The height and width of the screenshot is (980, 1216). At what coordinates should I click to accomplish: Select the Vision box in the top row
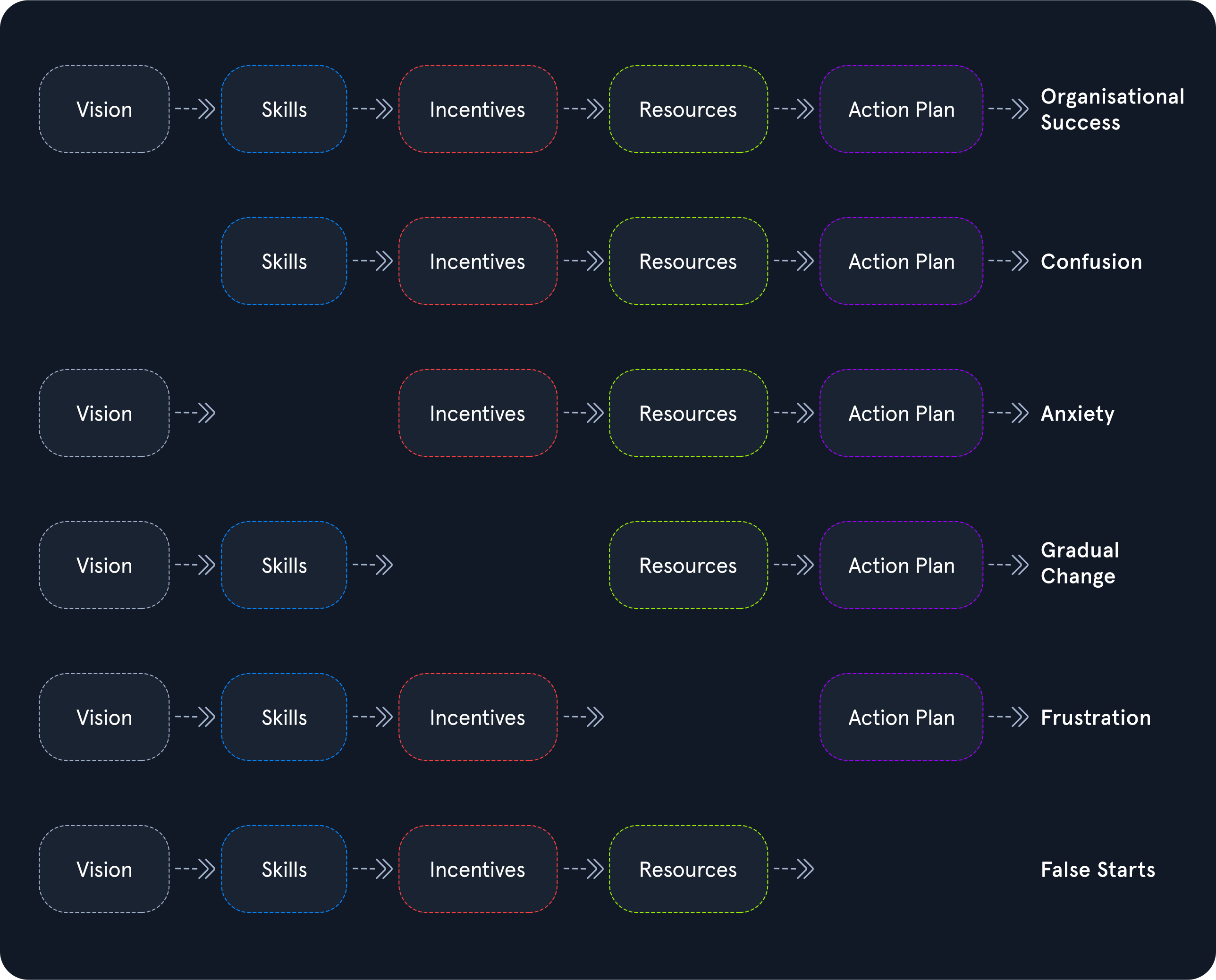pyautogui.click(x=104, y=109)
